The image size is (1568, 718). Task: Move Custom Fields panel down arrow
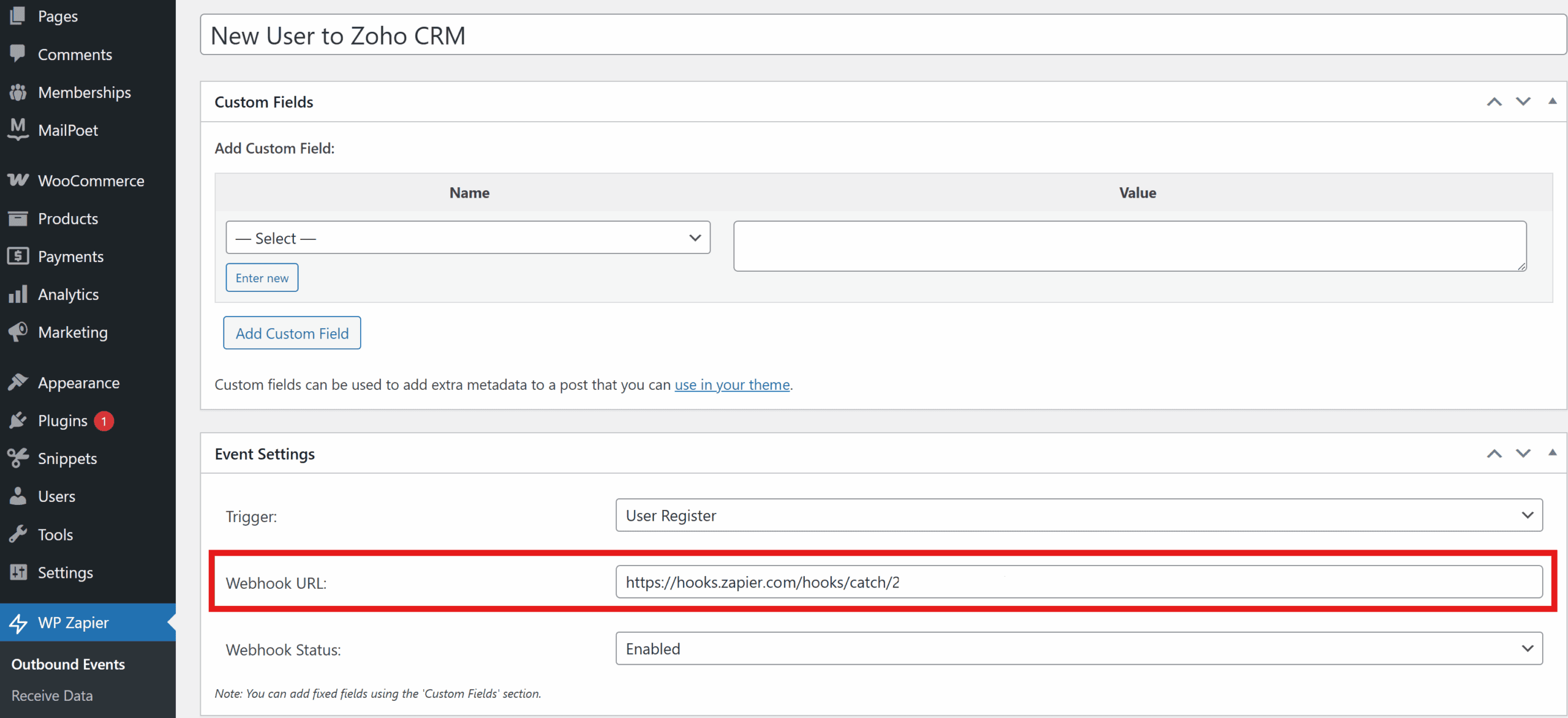[x=1523, y=102]
